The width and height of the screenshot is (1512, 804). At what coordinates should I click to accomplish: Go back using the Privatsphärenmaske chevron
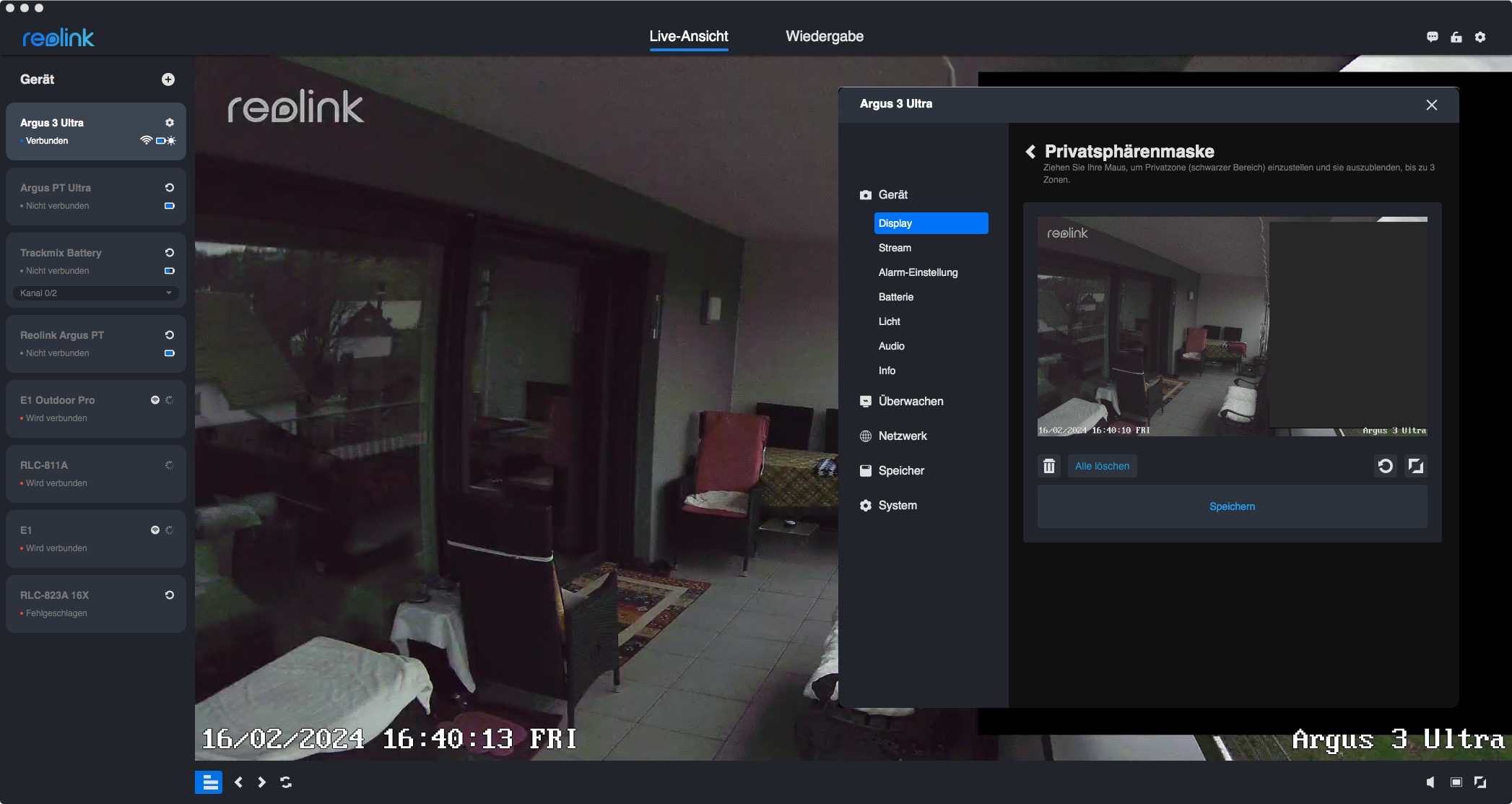point(1030,152)
